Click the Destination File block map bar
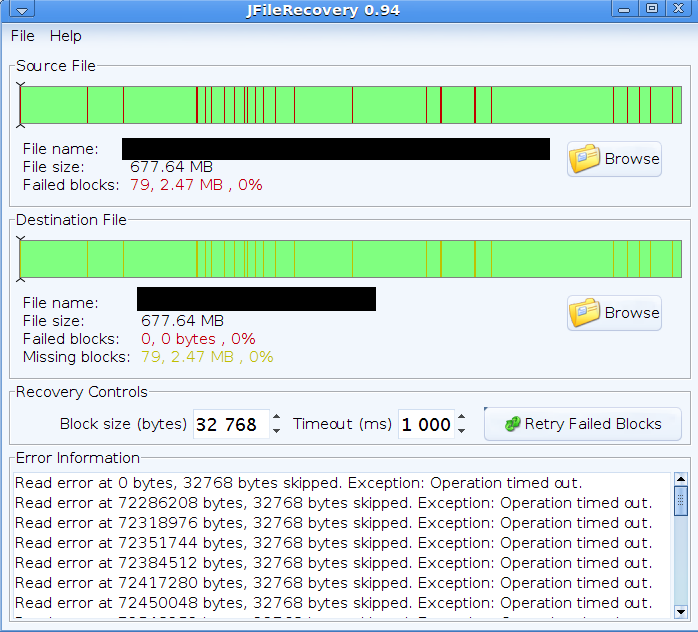698x632 pixels. pyautogui.click(x=351, y=259)
